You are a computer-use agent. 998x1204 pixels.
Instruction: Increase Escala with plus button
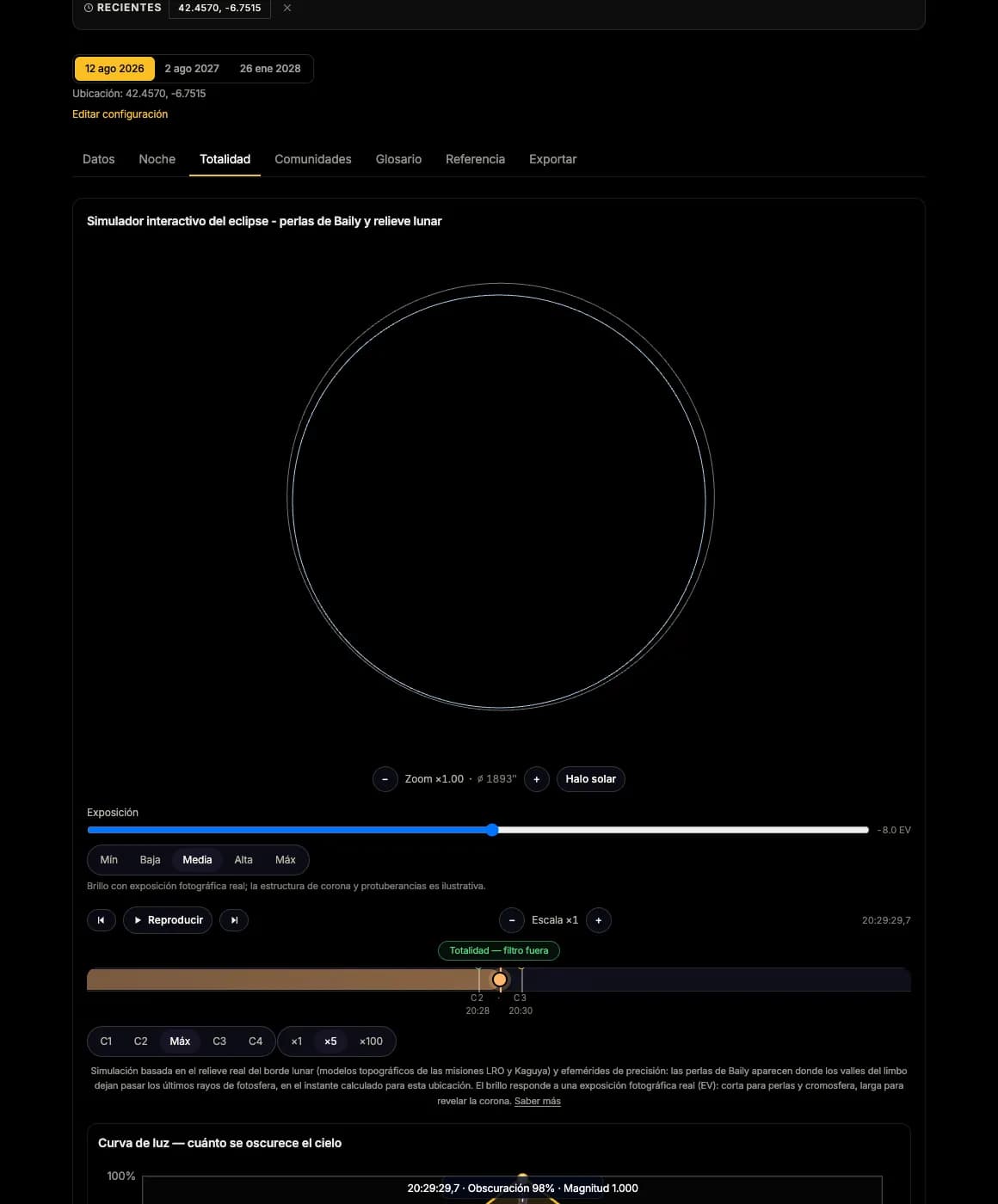pos(599,920)
